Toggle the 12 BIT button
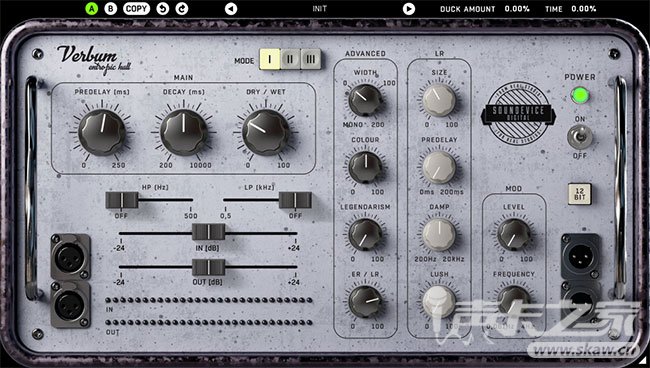650x368 pixels. (x=580, y=194)
